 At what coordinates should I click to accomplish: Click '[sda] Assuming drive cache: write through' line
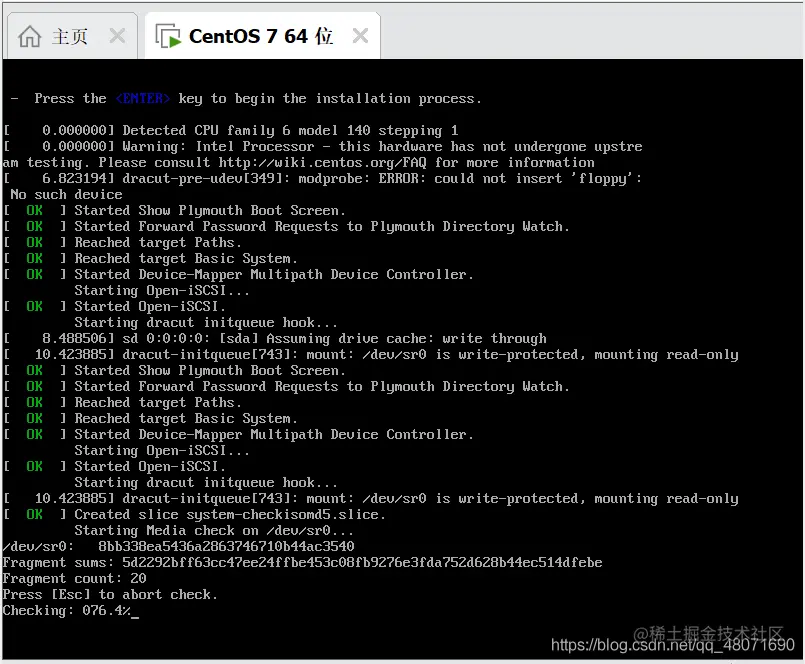point(275,339)
